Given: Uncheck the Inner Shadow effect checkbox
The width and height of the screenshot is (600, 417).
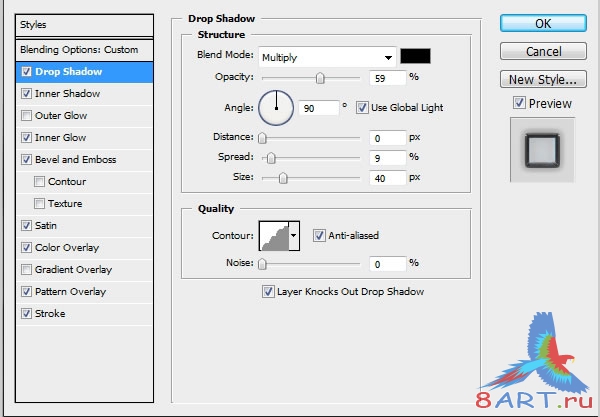Looking at the screenshot, I should (26, 93).
